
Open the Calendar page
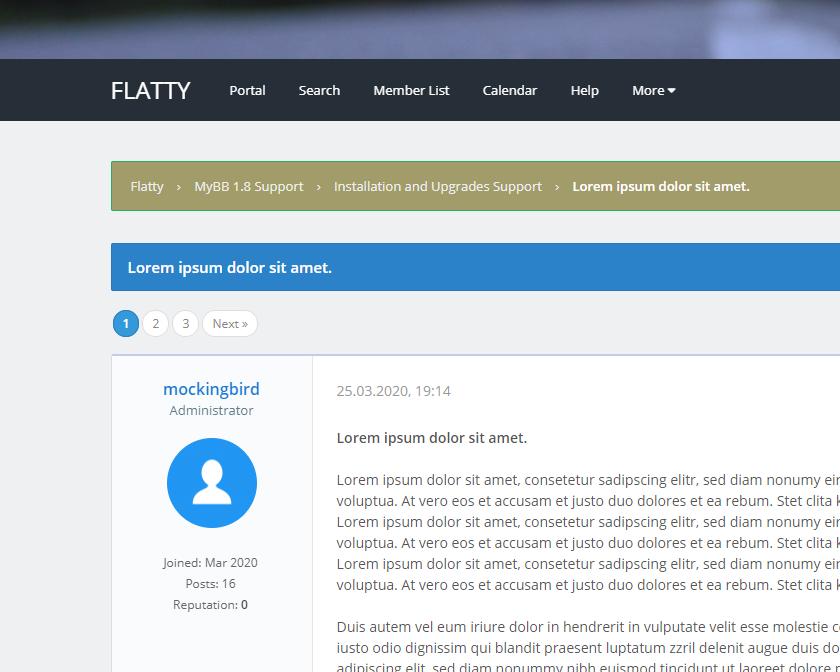(x=510, y=90)
